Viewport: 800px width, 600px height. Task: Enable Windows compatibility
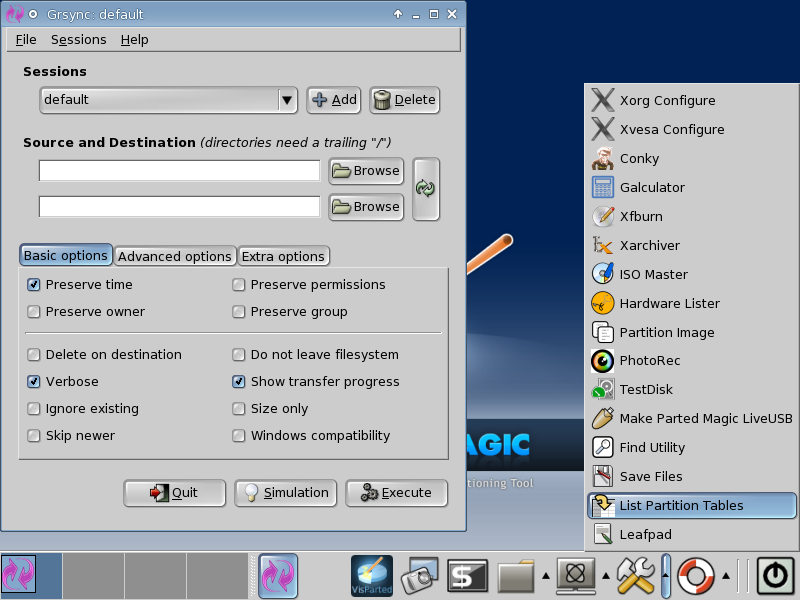coord(238,436)
